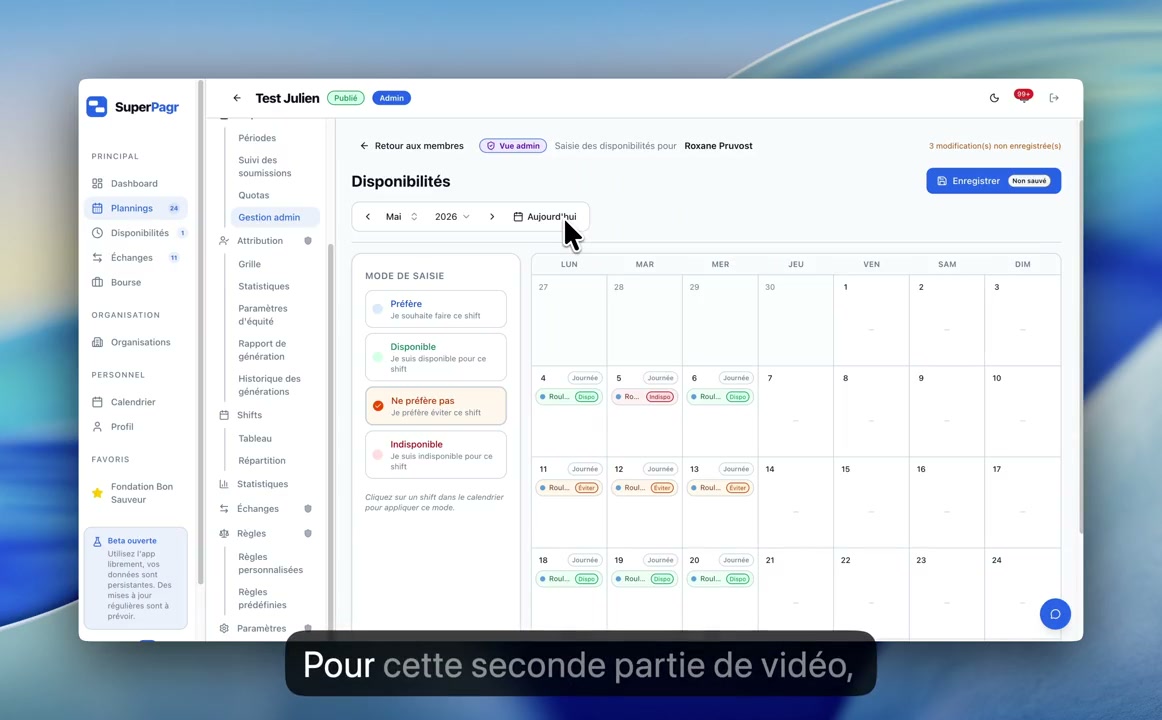The height and width of the screenshot is (720, 1162).
Task: Open Règles personnalisées
Action: [270, 564]
